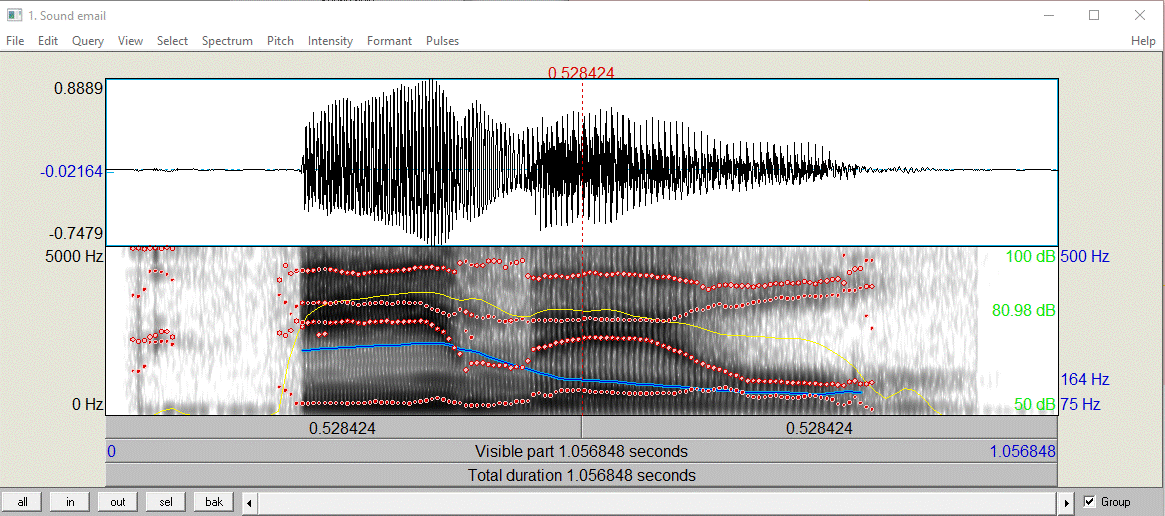Play the Total duration 1.056848 seconds bar
This screenshot has width=1165, height=516.
point(582,474)
